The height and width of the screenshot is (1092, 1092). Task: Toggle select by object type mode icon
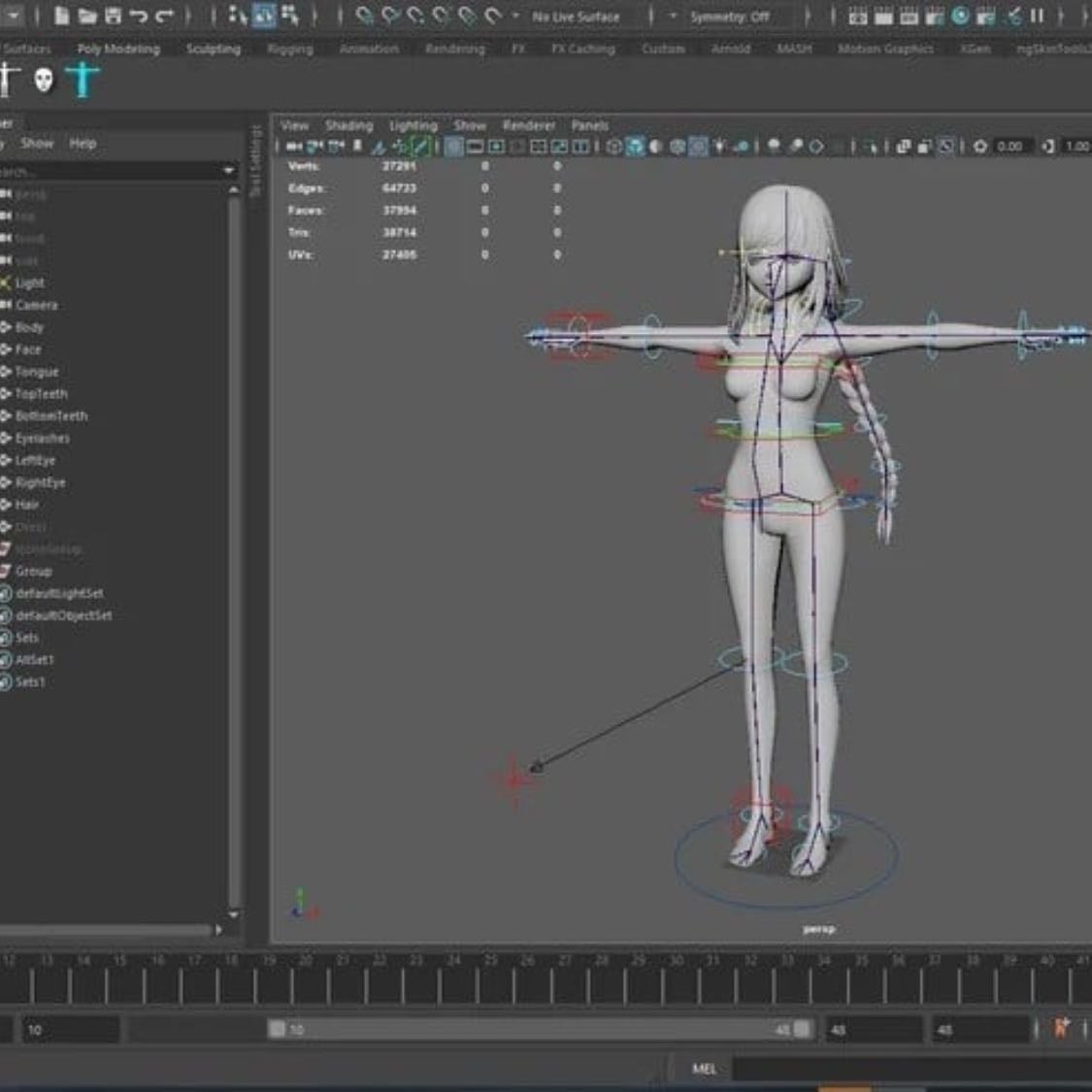coord(264,16)
